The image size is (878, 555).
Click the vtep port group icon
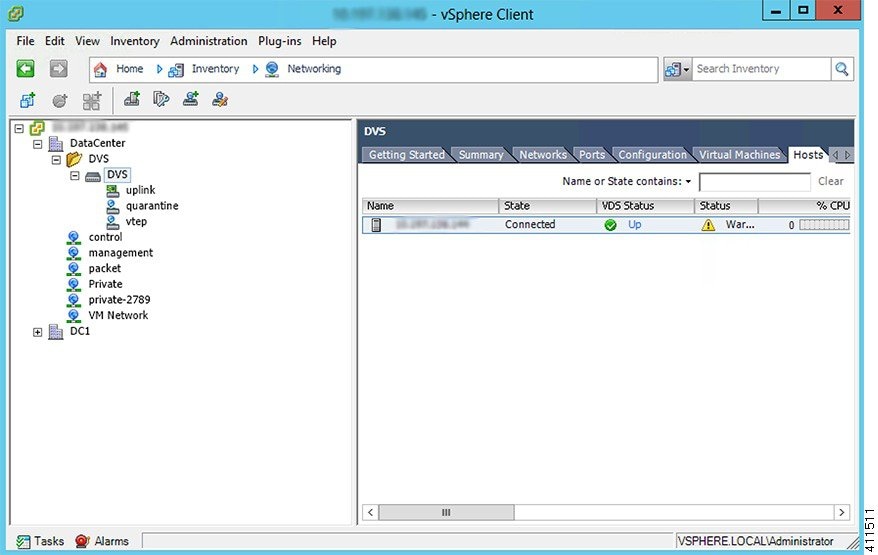[x=113, y=222]
